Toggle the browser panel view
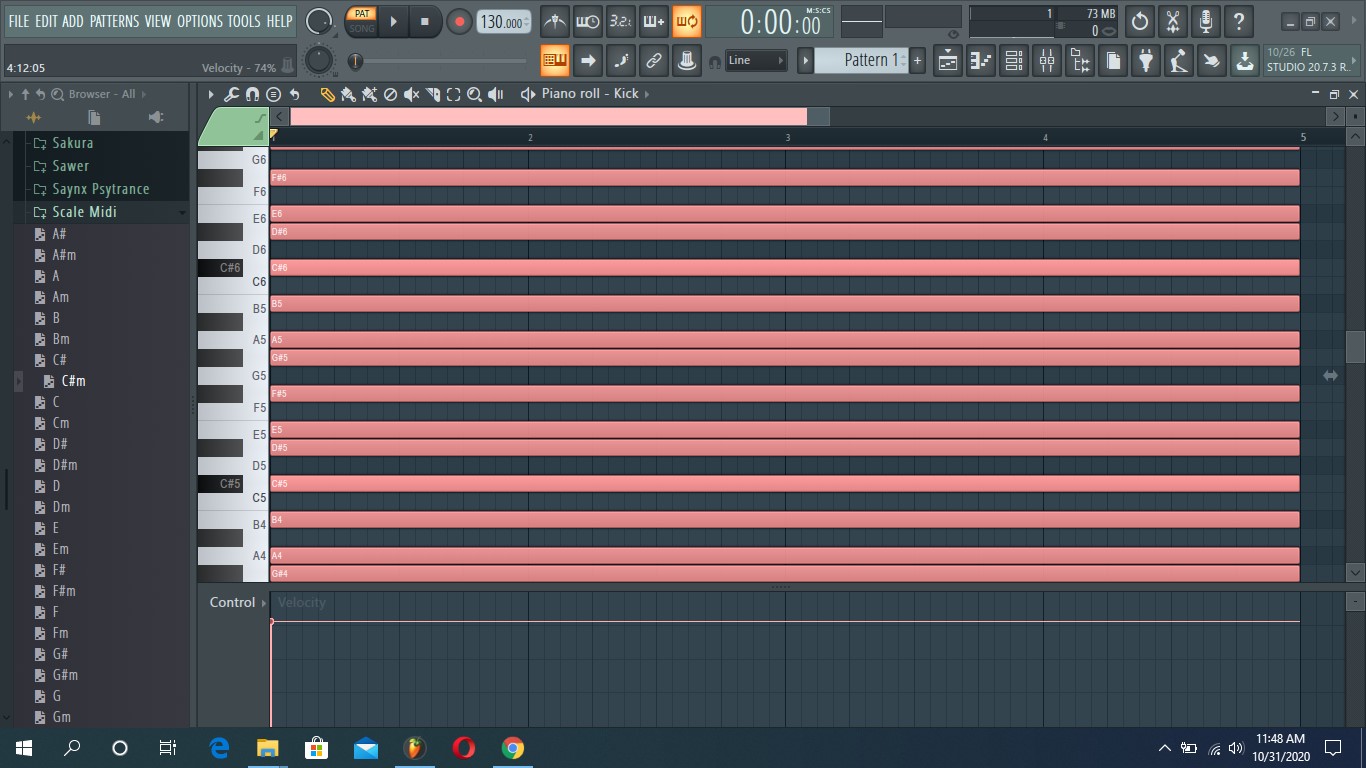 click(x=1080, y=61)
